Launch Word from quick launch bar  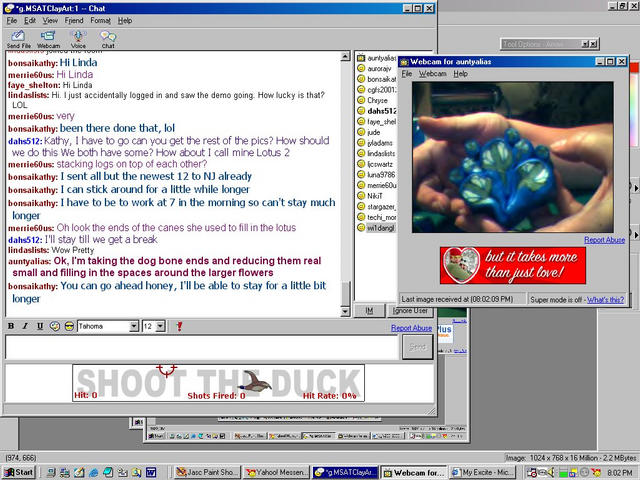(x=151, y=472)
